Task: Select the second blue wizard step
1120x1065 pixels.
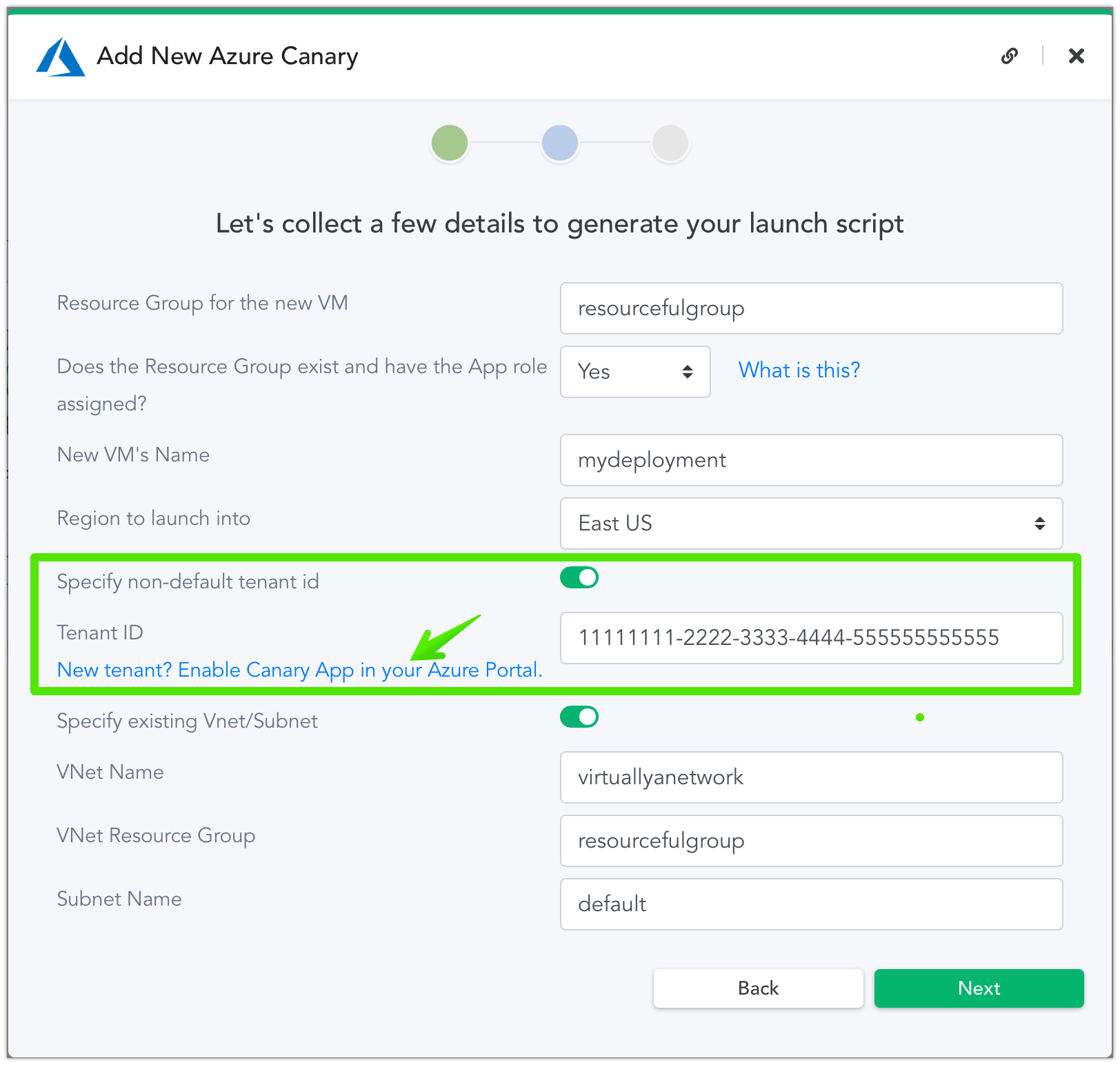Action: pyautogui.click(x=560, y=143)
